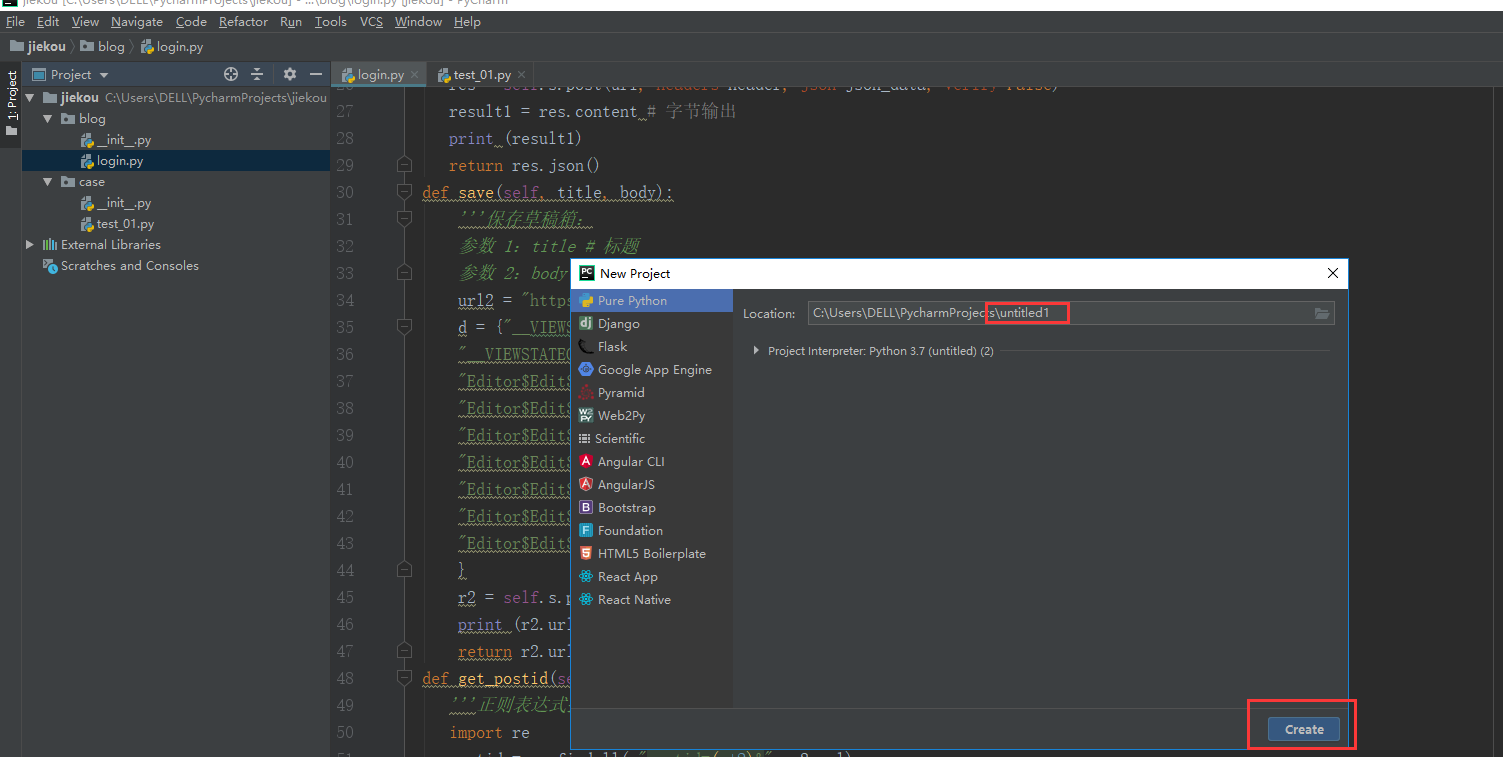Fold the get_postid method at line 48
The height and width of the screenshot is (757, 1503).
point(404,678)
